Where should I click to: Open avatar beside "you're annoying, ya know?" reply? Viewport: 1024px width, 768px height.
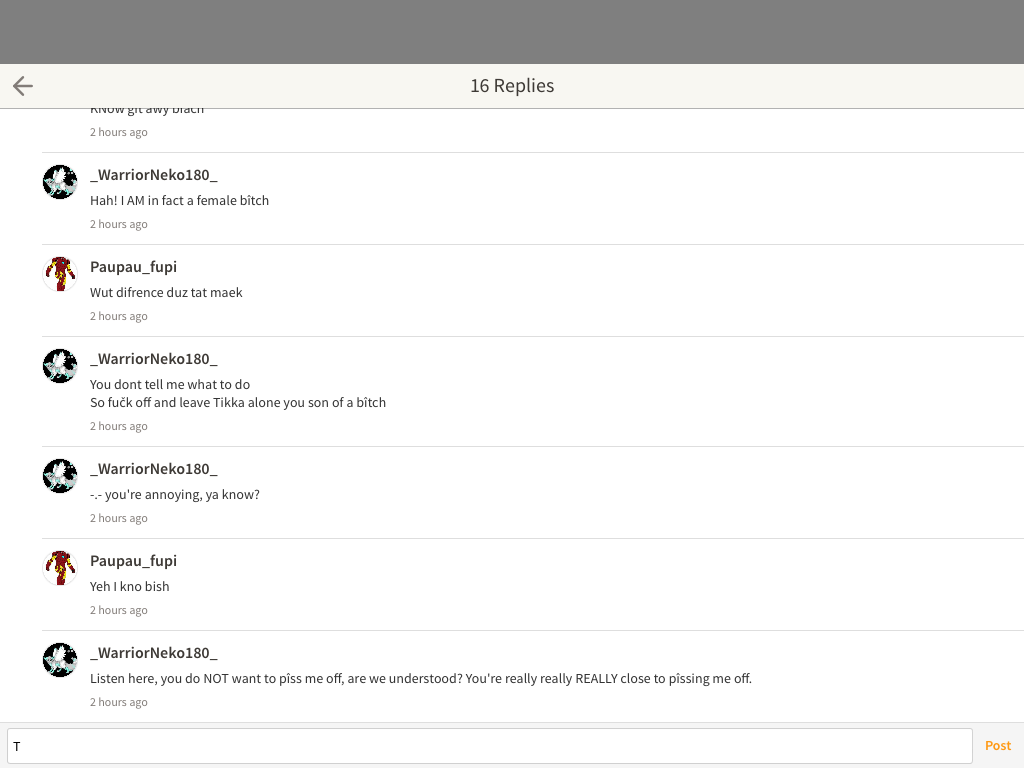tap(60, 475)
